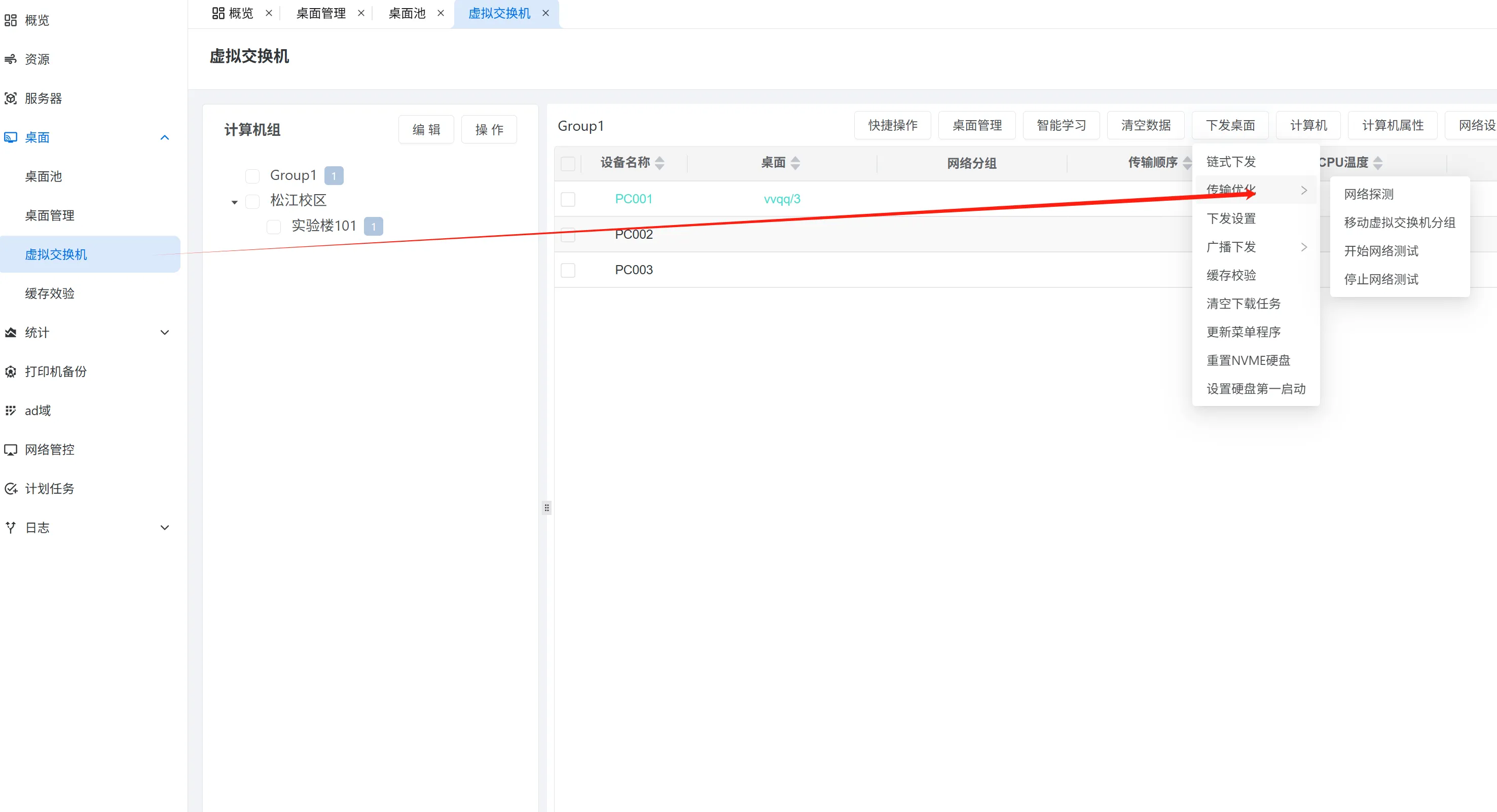Image resolution: width=1497 pixels, height=812 pixels.
Task: Click the 服务器 sidebar icon
Action: [x=11, y=98]
